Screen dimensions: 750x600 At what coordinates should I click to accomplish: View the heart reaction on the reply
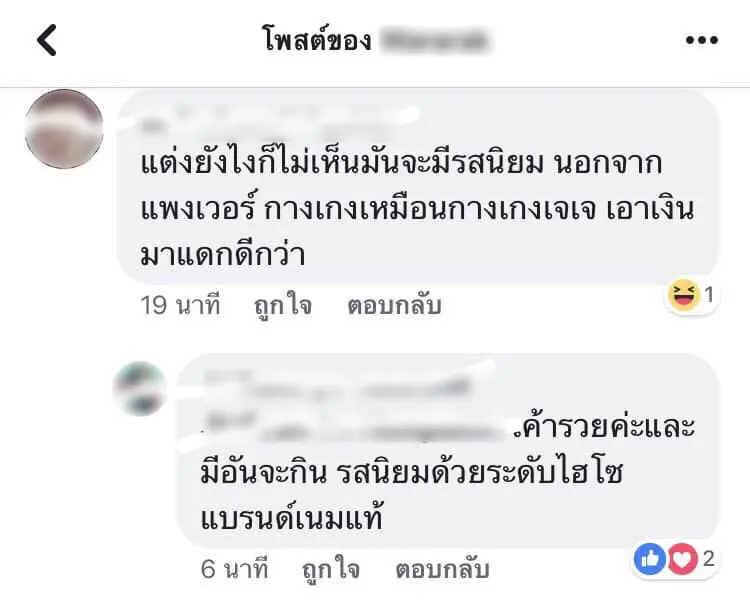pos(683,559)
